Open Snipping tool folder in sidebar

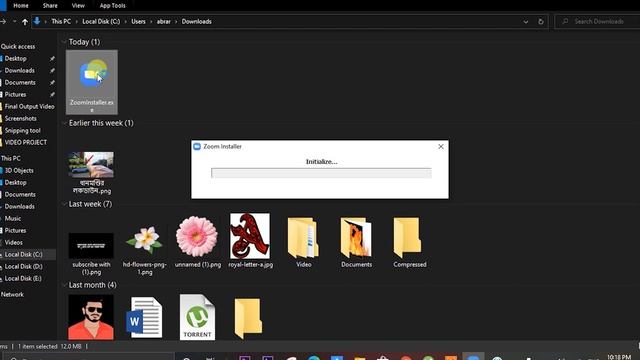click(22, 131)
